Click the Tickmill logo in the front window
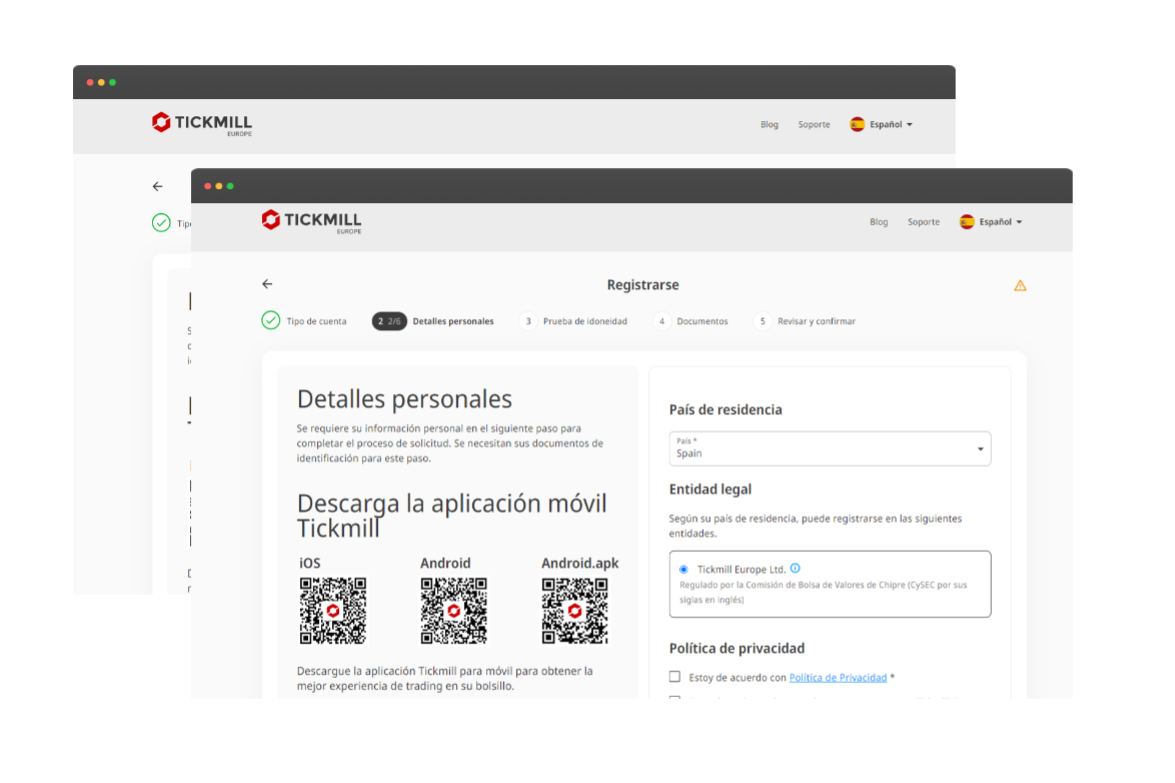 (311, 221)
